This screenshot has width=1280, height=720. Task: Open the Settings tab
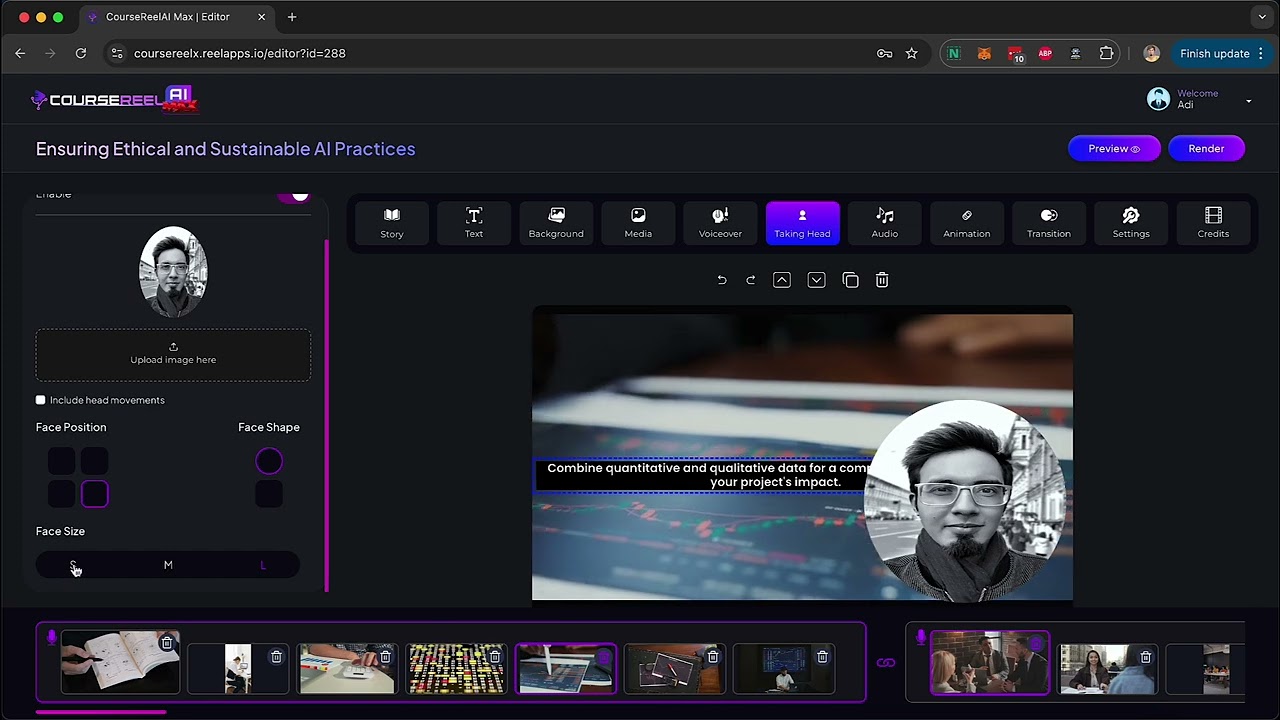coord(1131,222)
